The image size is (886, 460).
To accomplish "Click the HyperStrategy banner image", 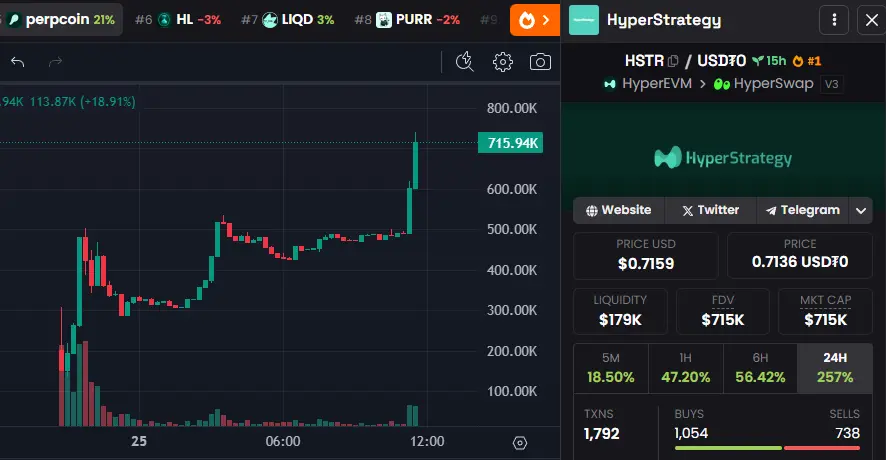I will [x=723, y=158].
